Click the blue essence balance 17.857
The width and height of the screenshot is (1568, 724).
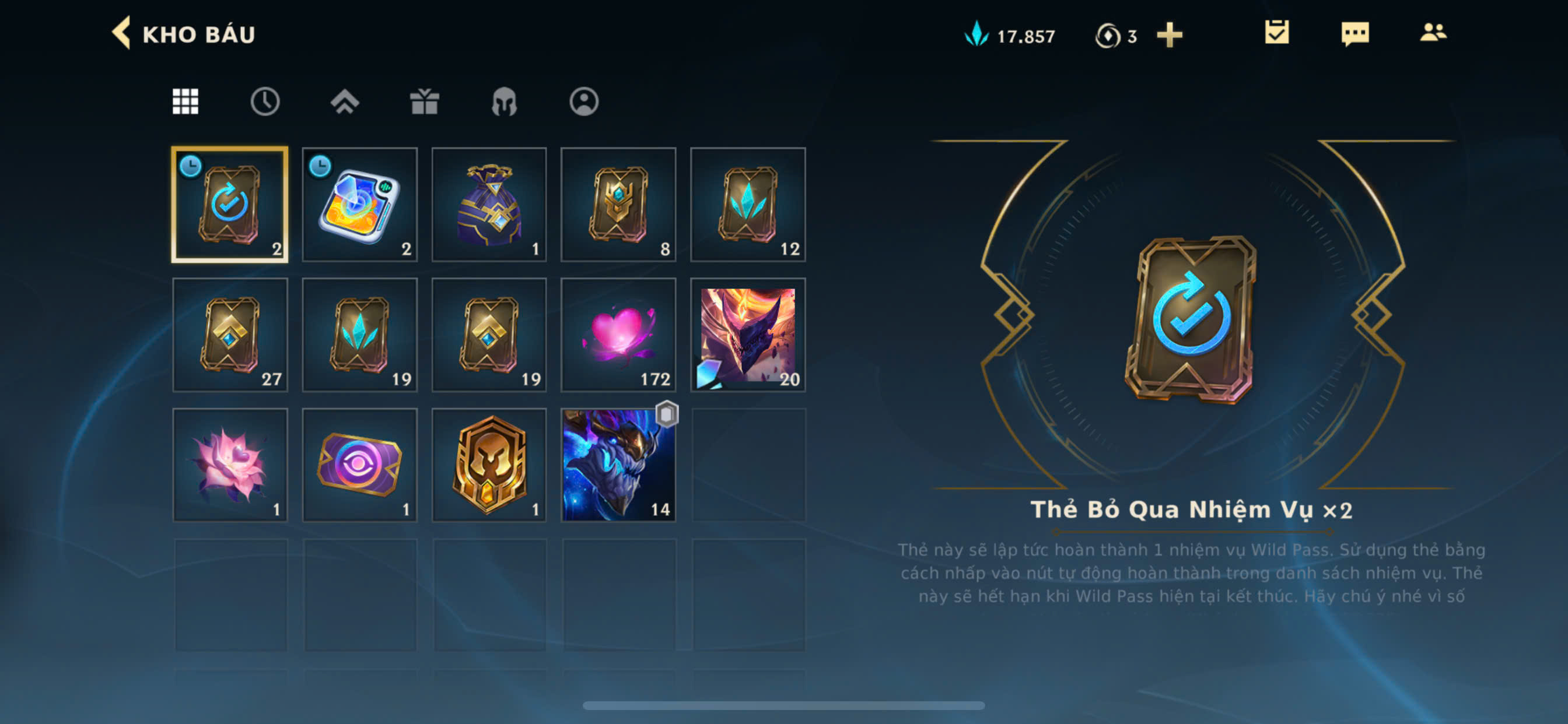(x=1010, y=36)
